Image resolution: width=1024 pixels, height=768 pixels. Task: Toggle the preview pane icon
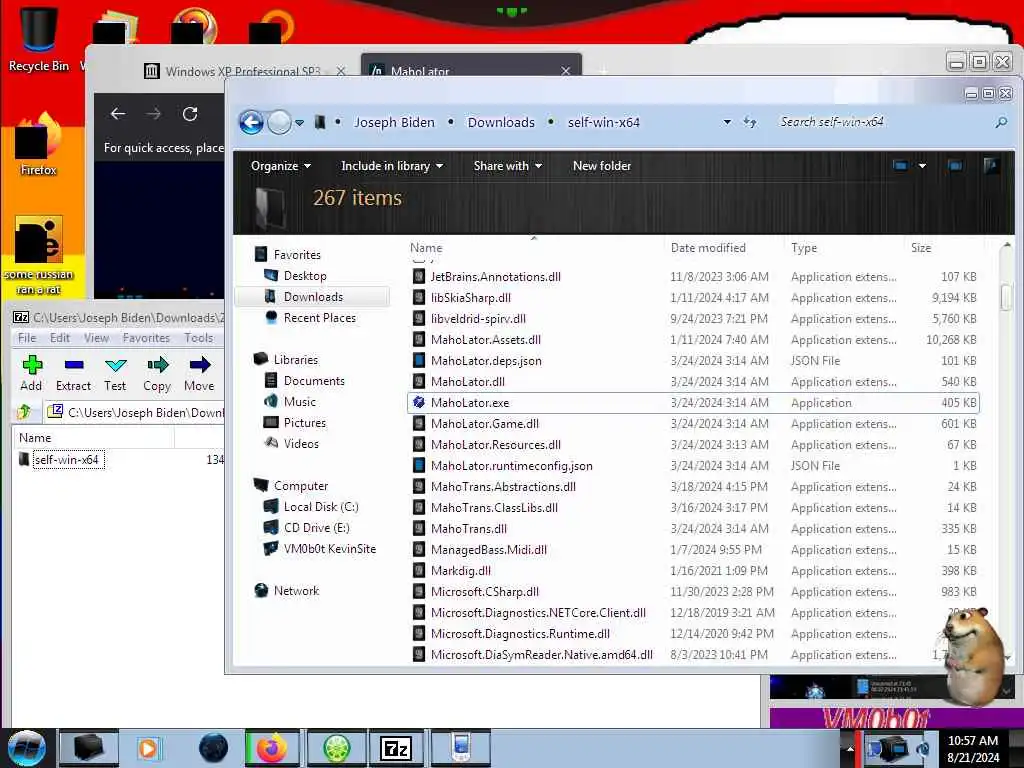(x=955, y=166)
